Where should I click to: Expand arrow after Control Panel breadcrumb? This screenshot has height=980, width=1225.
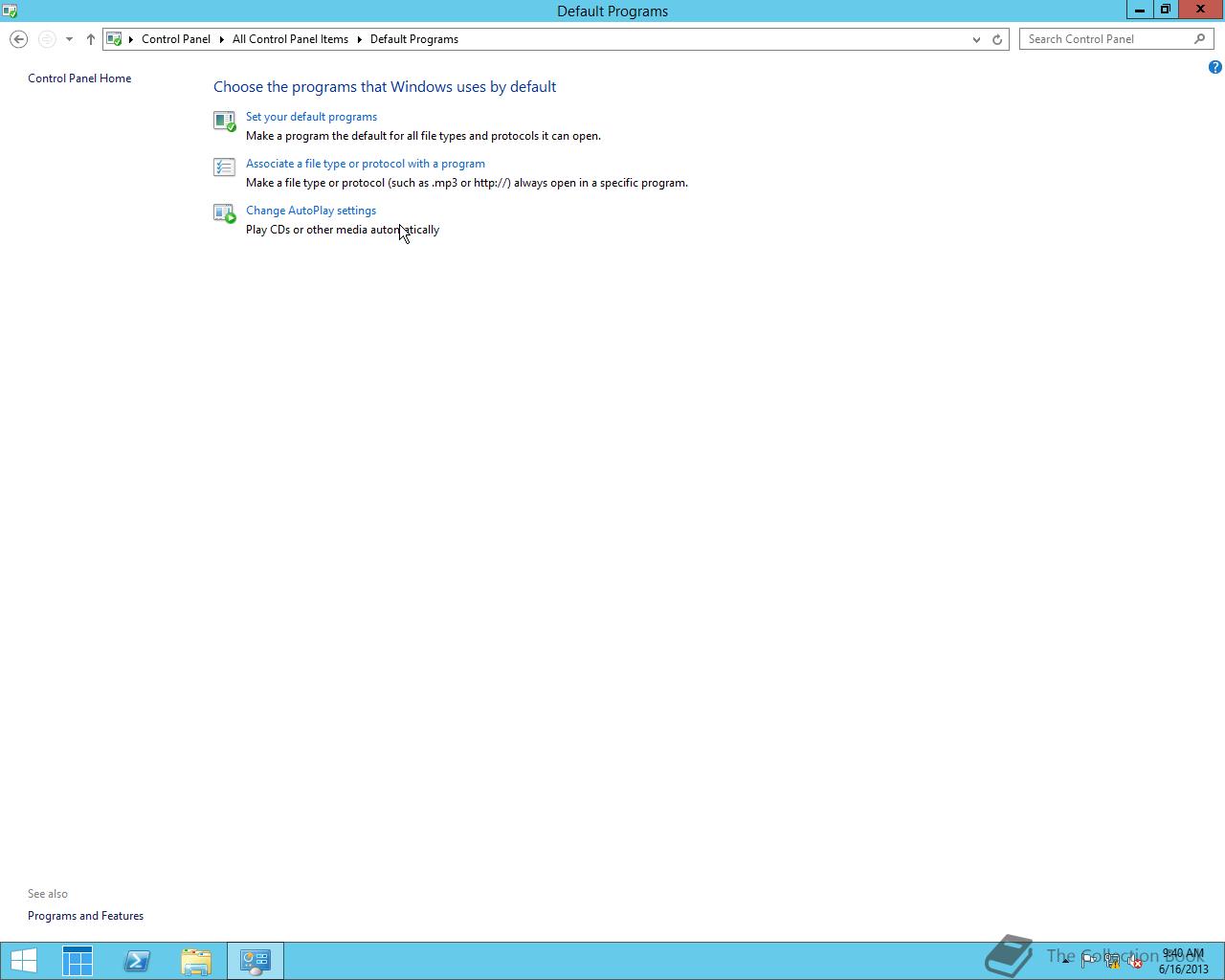pos(221,39)
